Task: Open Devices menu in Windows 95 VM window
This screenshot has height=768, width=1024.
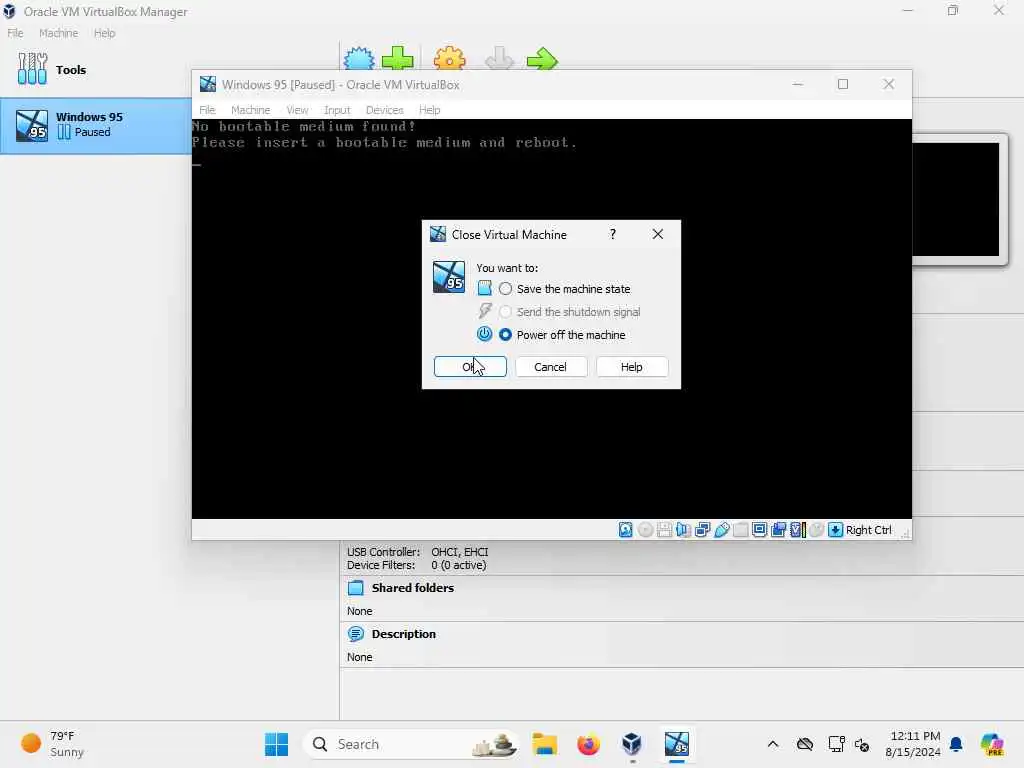Action: [385, 110]
